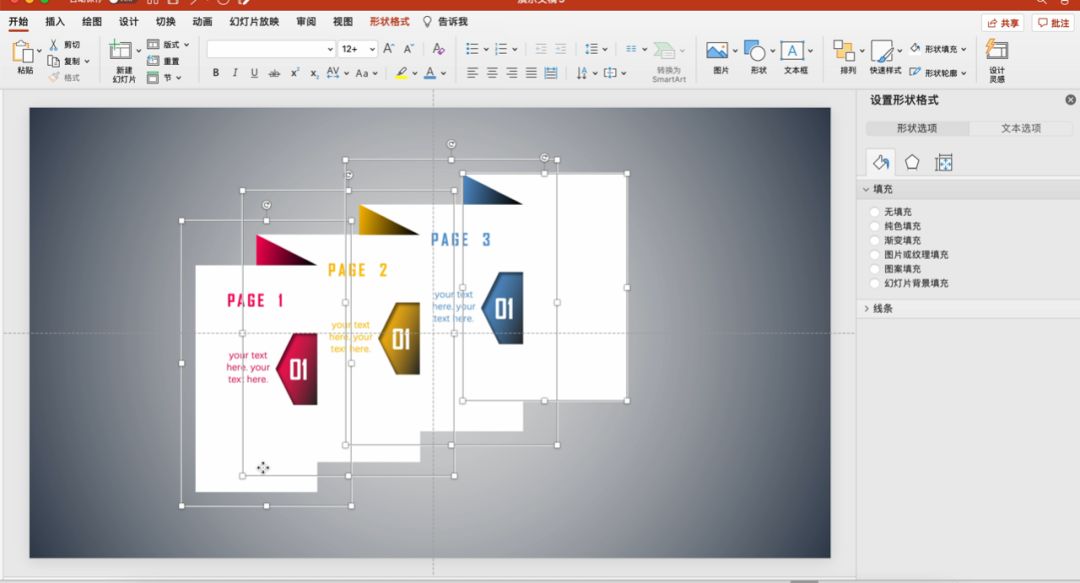The image size is (1080, 583).
Task: Select the No fill (无填充) radio option
Action: (x=875, y=212)
